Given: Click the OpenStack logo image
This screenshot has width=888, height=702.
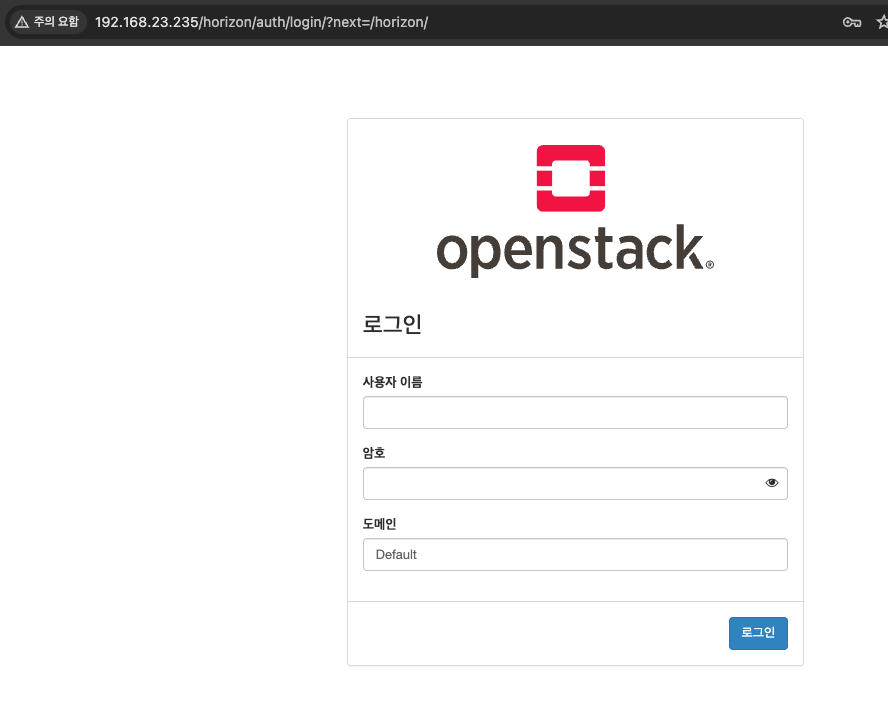Looking at the screenshot, I should [575, 211].
